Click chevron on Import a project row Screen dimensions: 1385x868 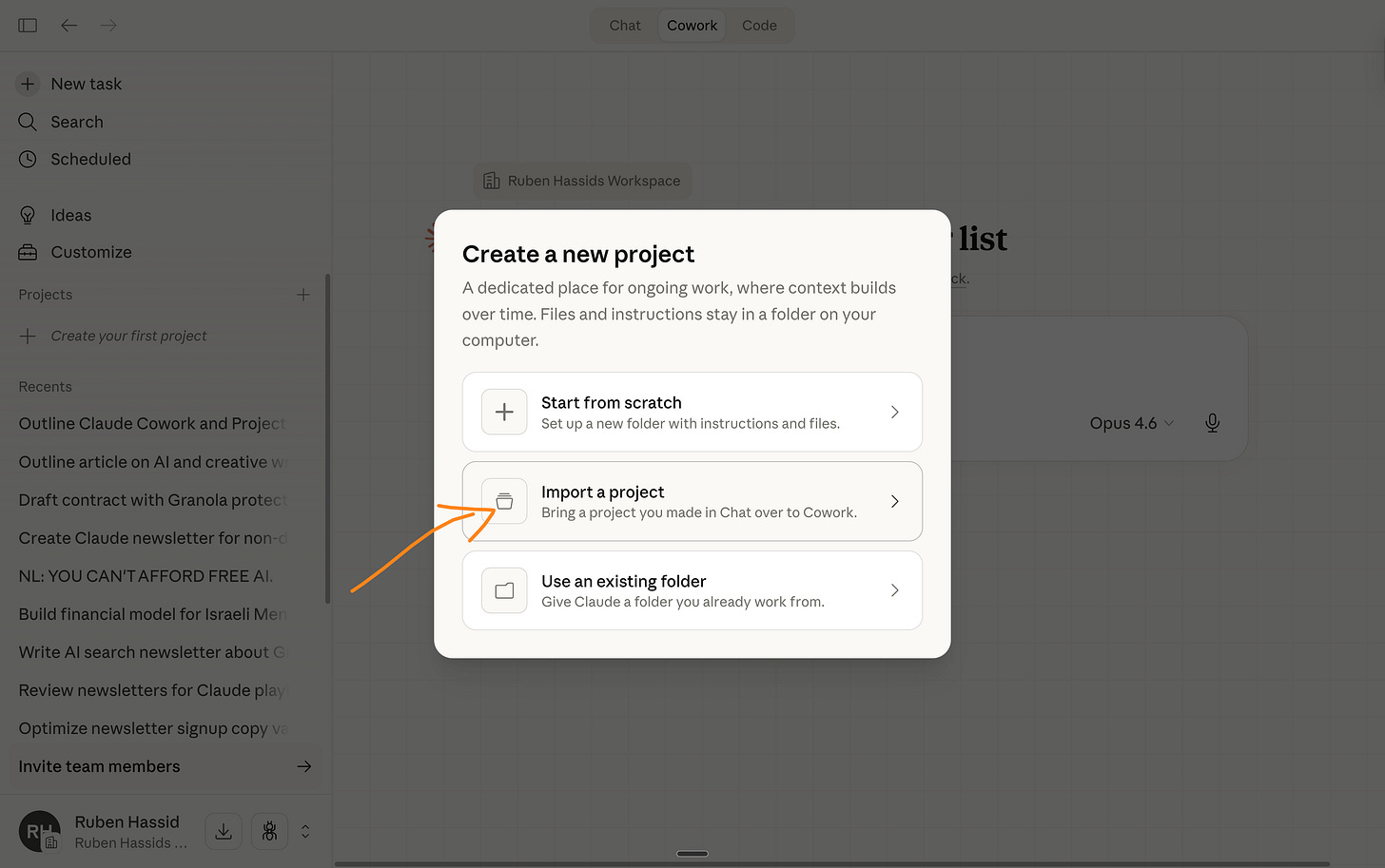894,501
